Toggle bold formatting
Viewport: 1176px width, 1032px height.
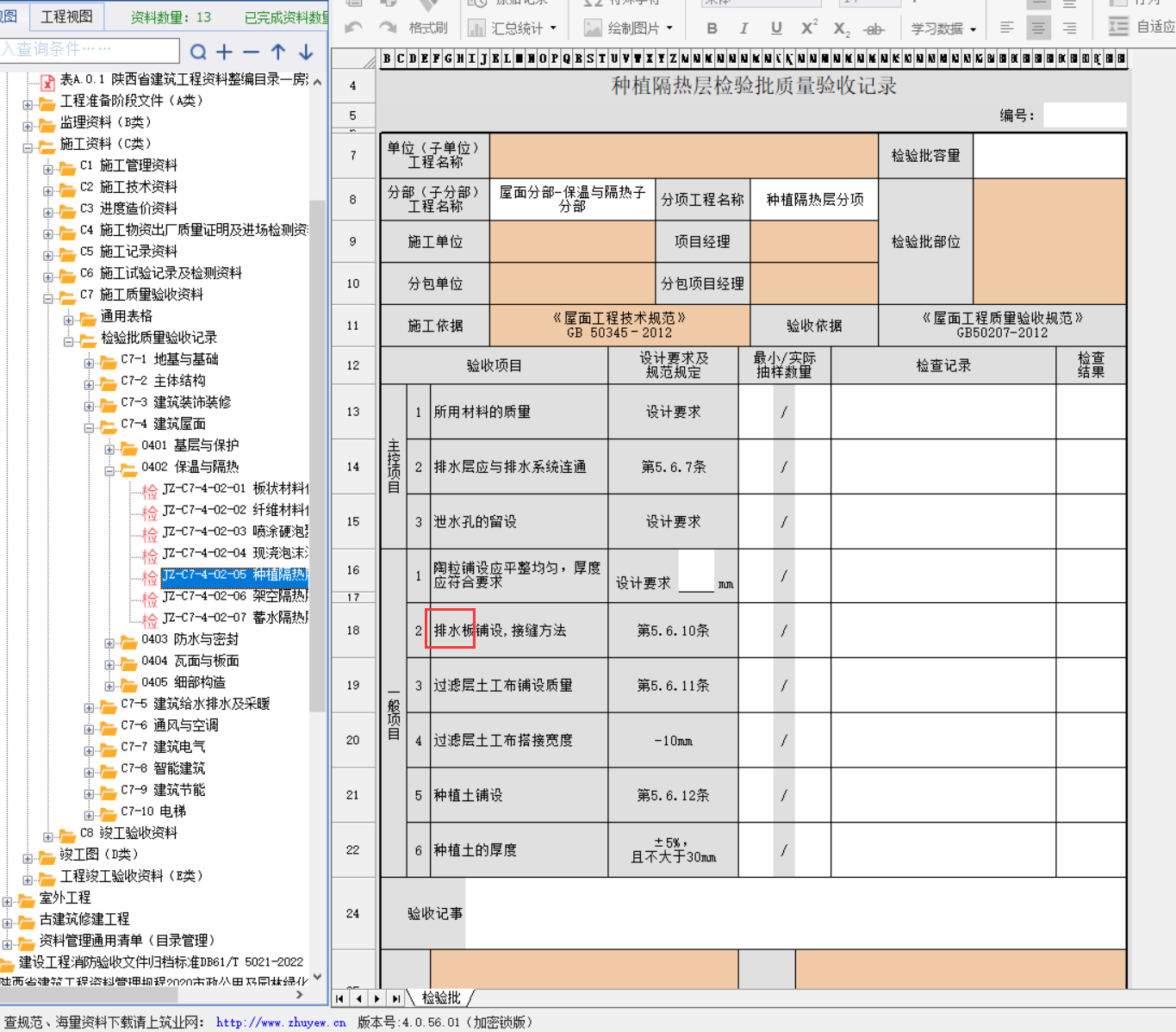point(712,28)
